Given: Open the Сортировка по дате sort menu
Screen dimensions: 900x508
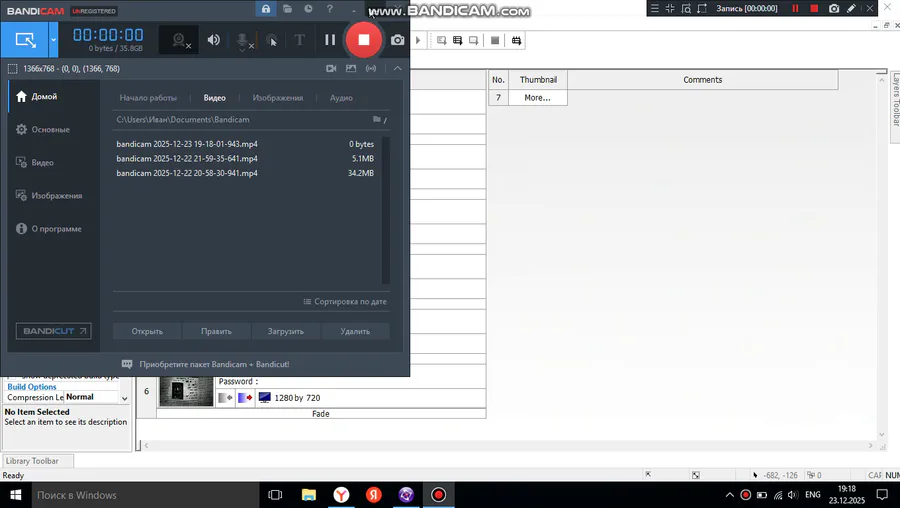Looking at the screenshot, I should (x=345, y=301).
